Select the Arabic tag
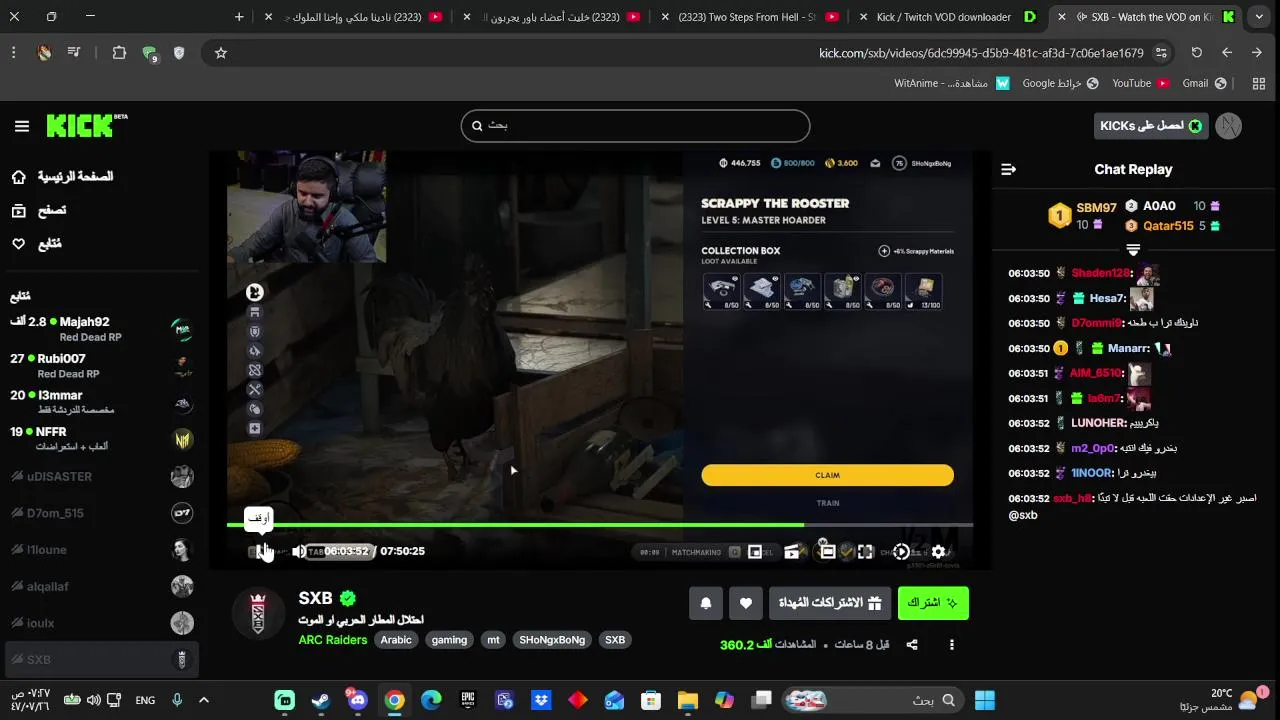1280x720 pixels. tap(395, 640)
